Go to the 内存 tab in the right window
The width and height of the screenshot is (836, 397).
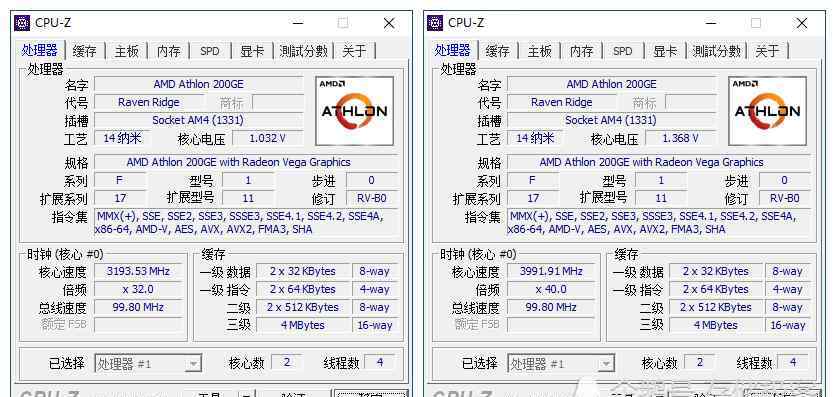click(x=582, y=51)
